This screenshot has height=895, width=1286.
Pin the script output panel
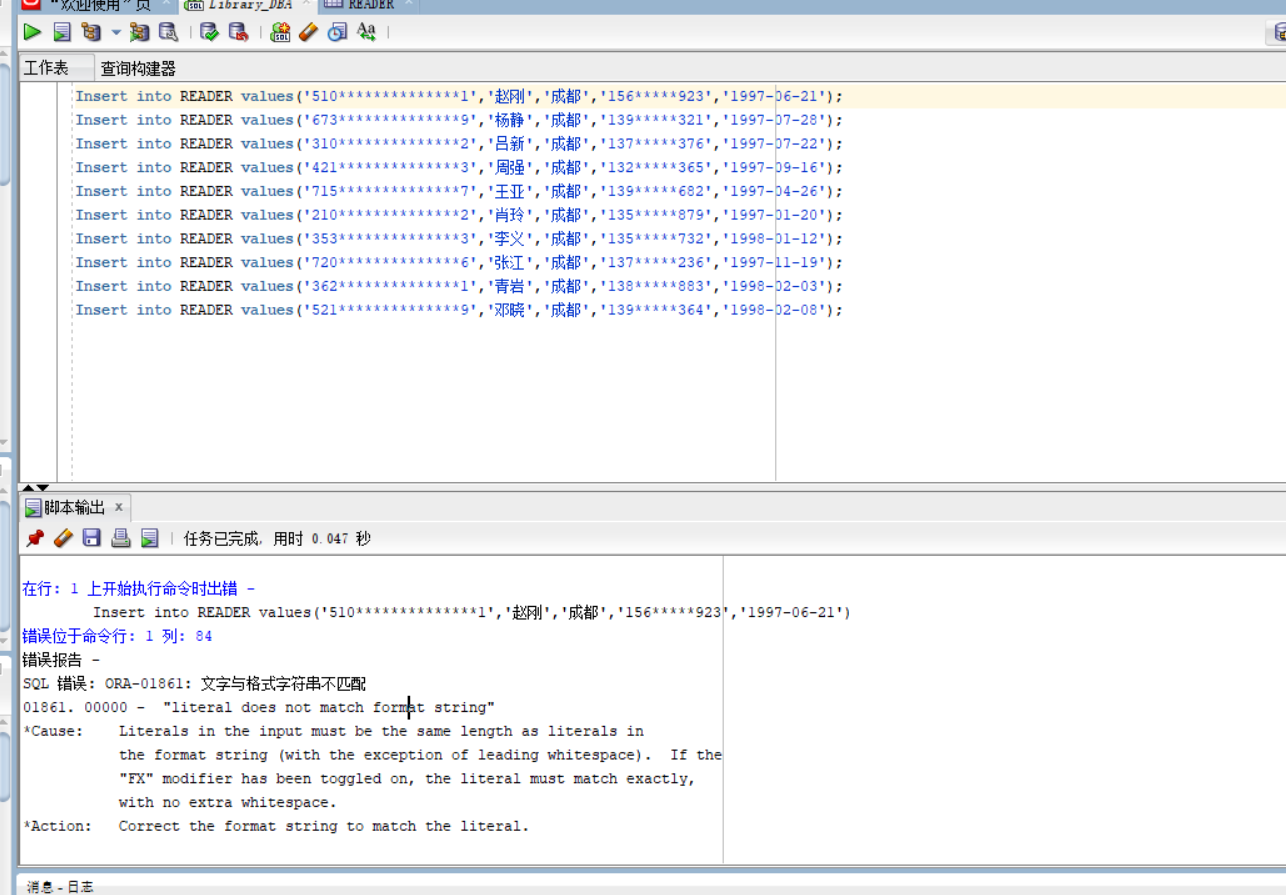[x=35, y=538]
